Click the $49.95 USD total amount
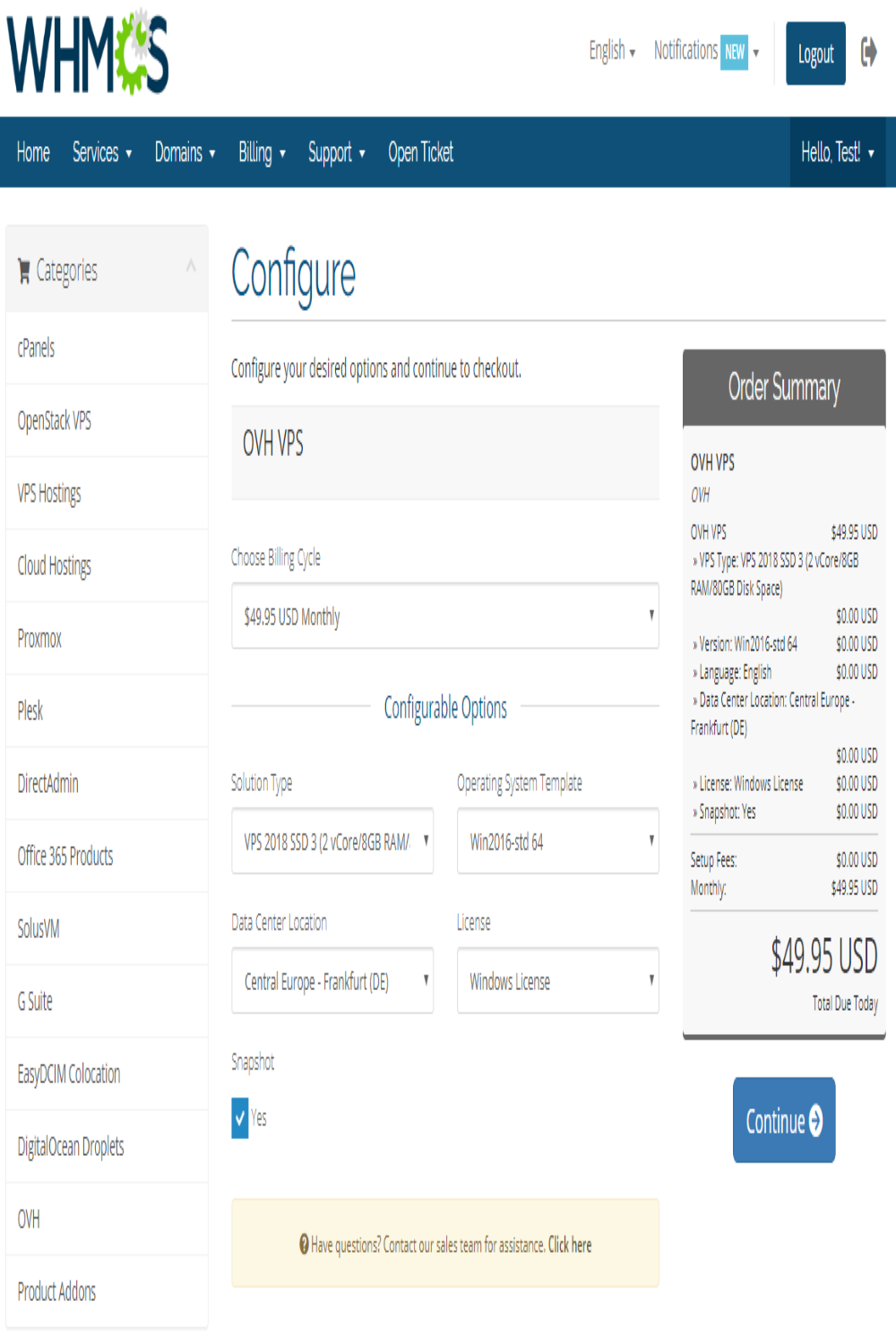This screenshot has height=1344, width=896. pos(824,955)
